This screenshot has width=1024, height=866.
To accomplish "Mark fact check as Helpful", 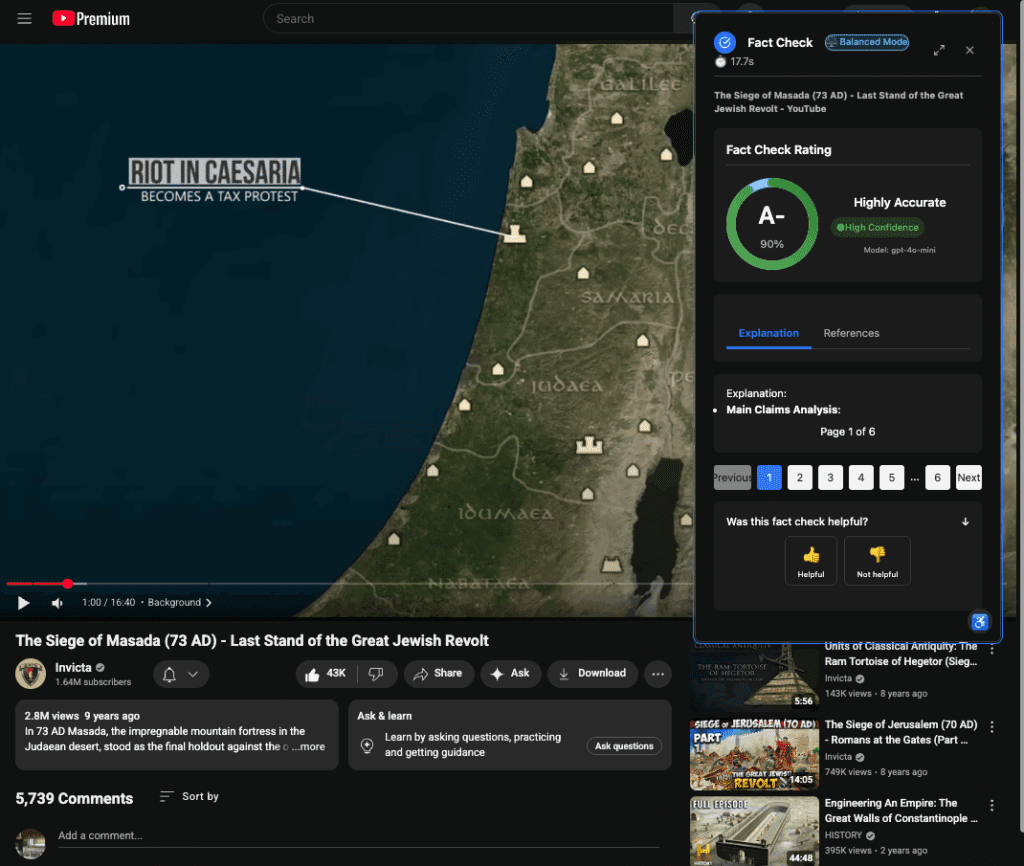I will coord(811,560).
